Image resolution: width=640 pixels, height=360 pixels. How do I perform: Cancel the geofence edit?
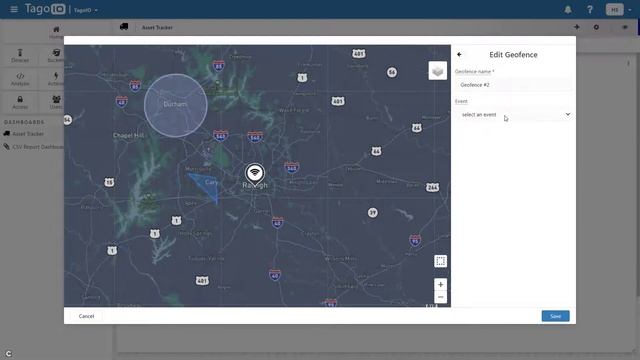coord(86,316)
